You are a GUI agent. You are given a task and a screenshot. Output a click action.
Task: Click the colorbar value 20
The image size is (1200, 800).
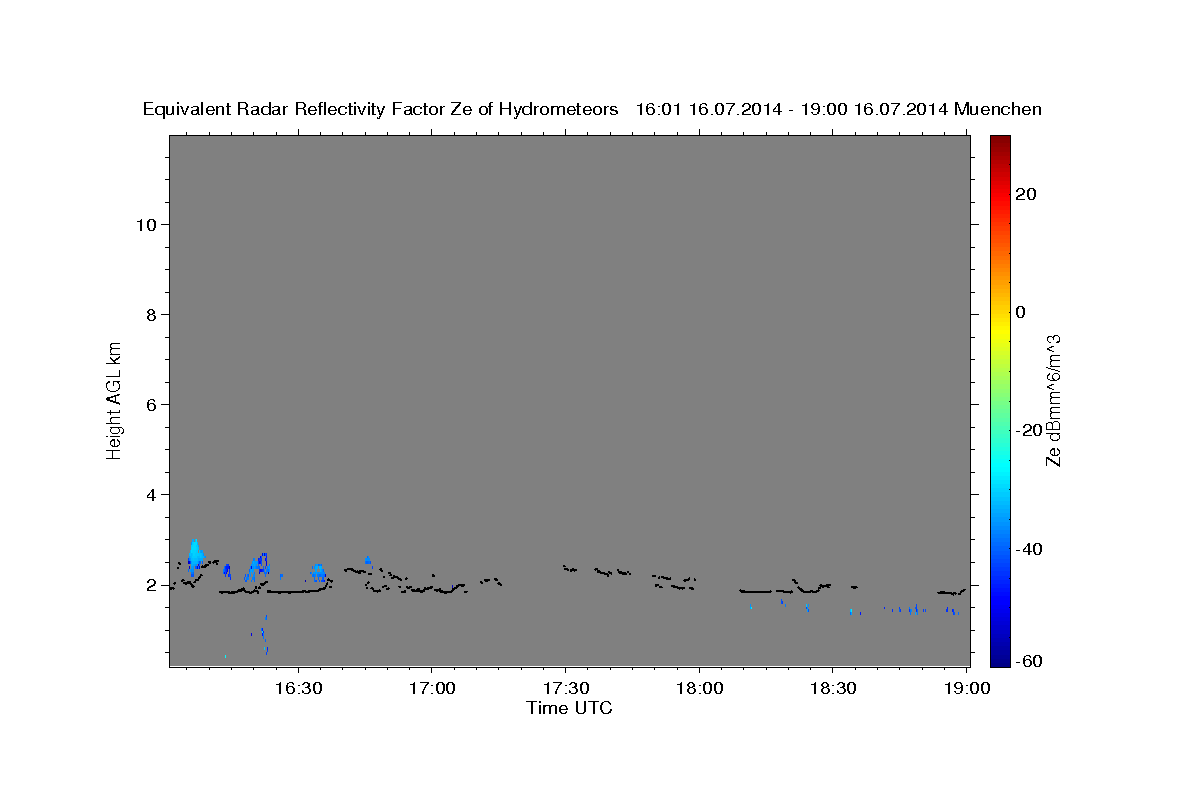(x=1027, y=194)
